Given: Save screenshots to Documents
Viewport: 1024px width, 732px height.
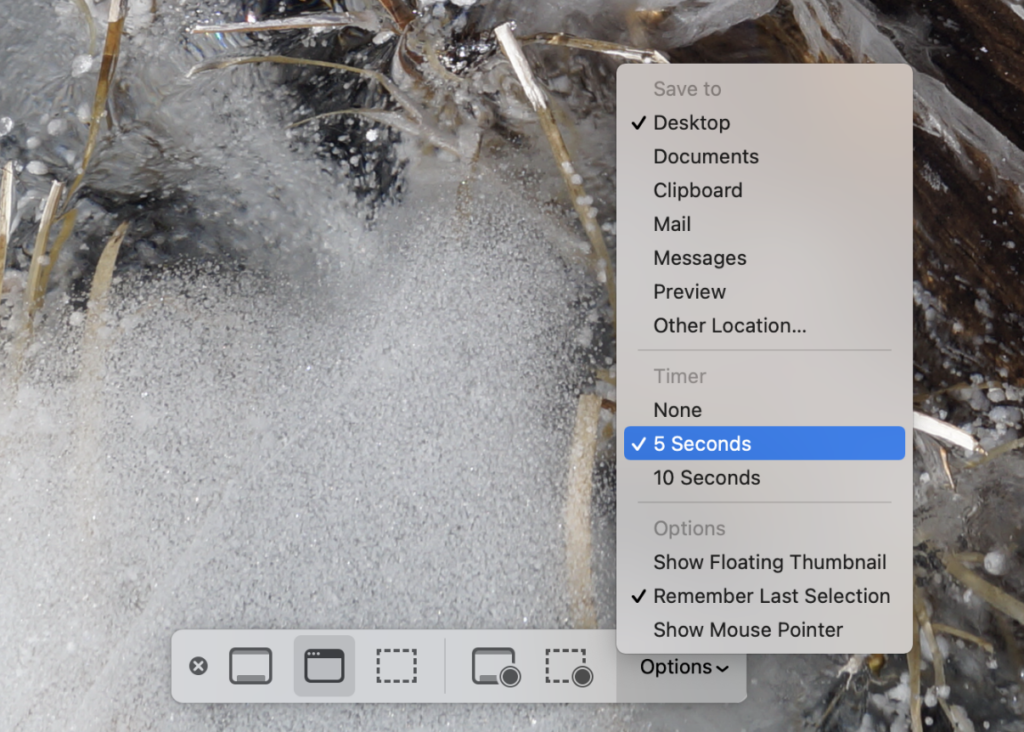Looking at the screenshot, I should 764,157.
